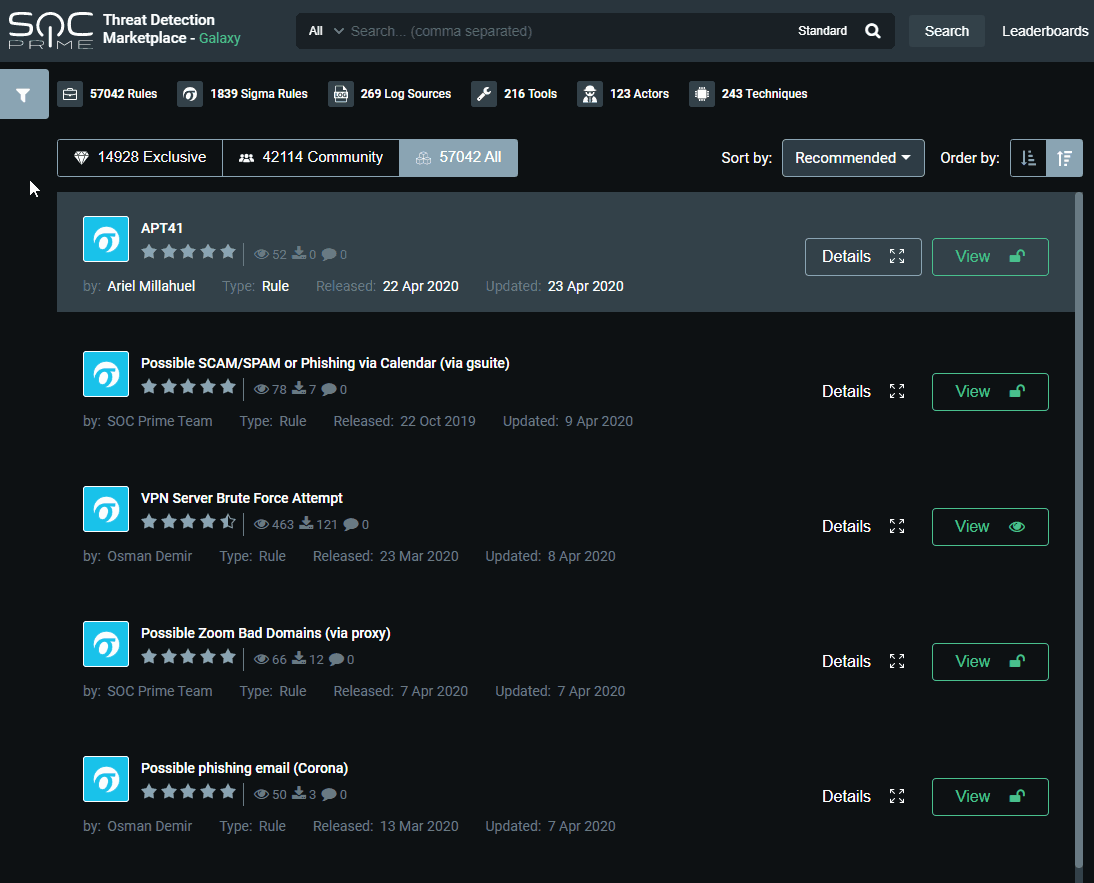1094x883 pixels.
Task: Click the SOC Prime logo
Action: pyautogui.click(x=50, y=30)
